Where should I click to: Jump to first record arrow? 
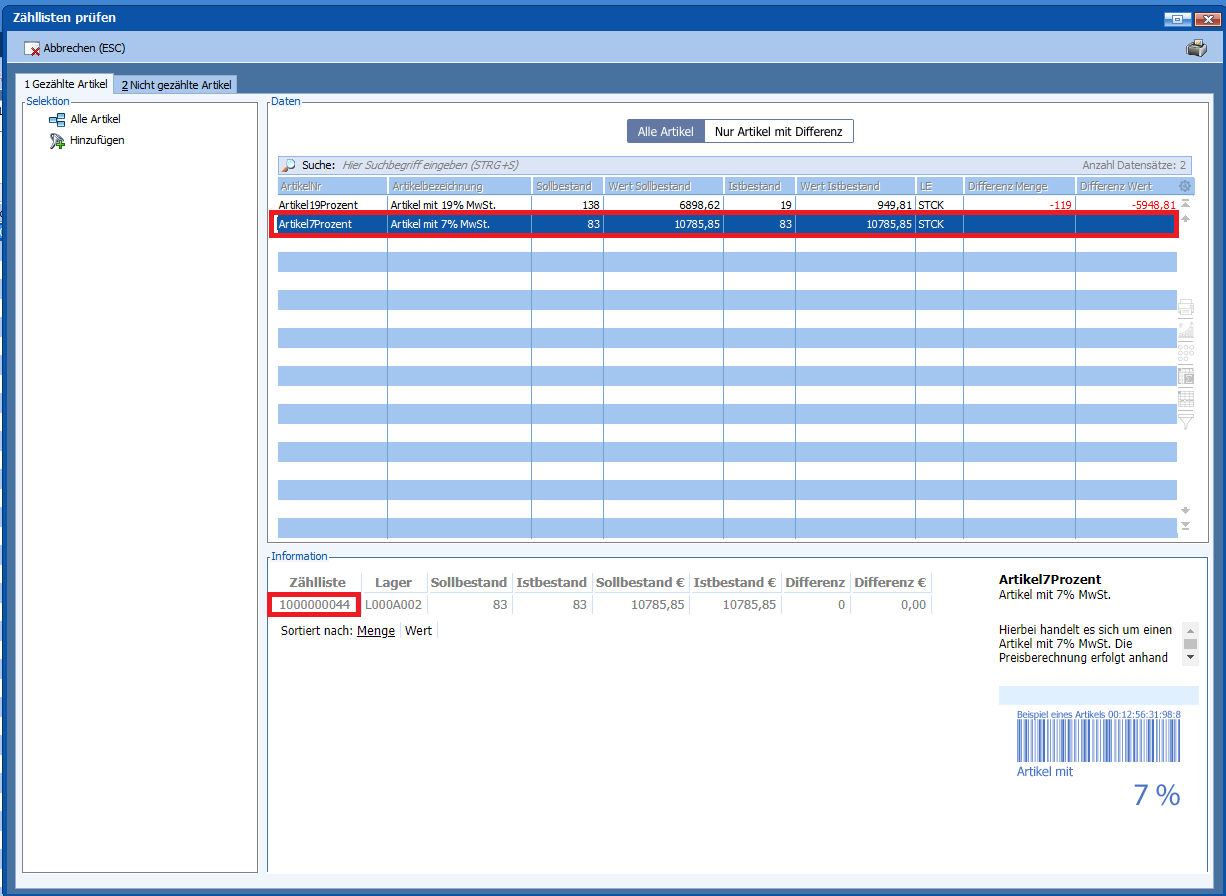pos(1186,203)
